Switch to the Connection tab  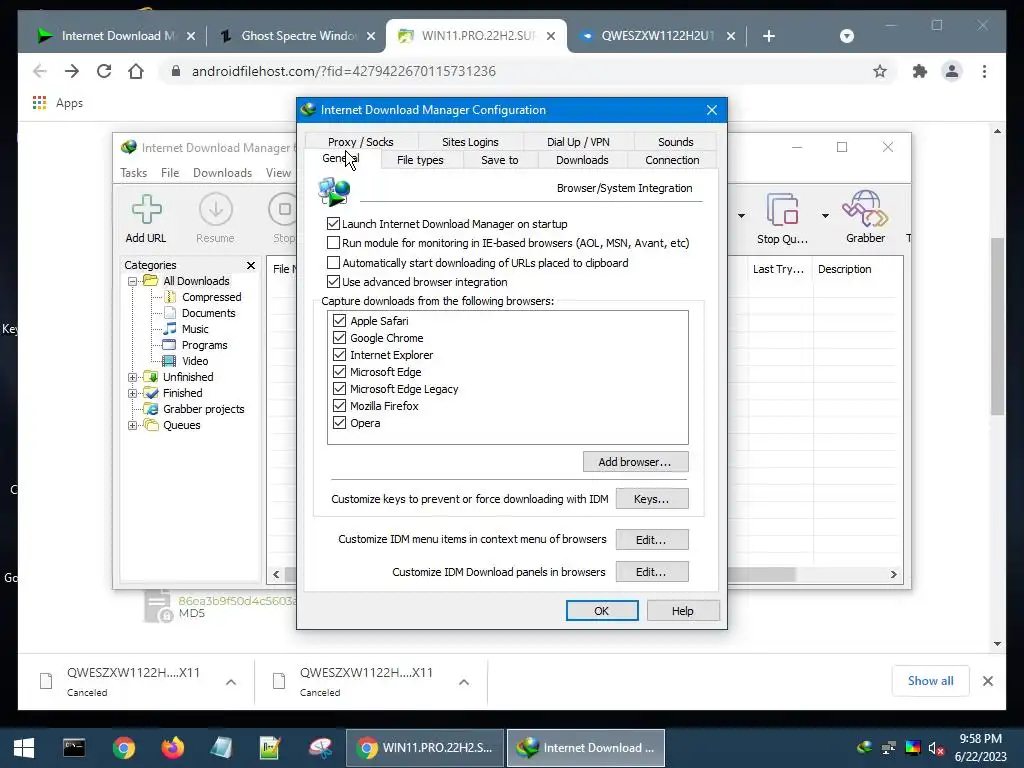click(x=672, y=160)
